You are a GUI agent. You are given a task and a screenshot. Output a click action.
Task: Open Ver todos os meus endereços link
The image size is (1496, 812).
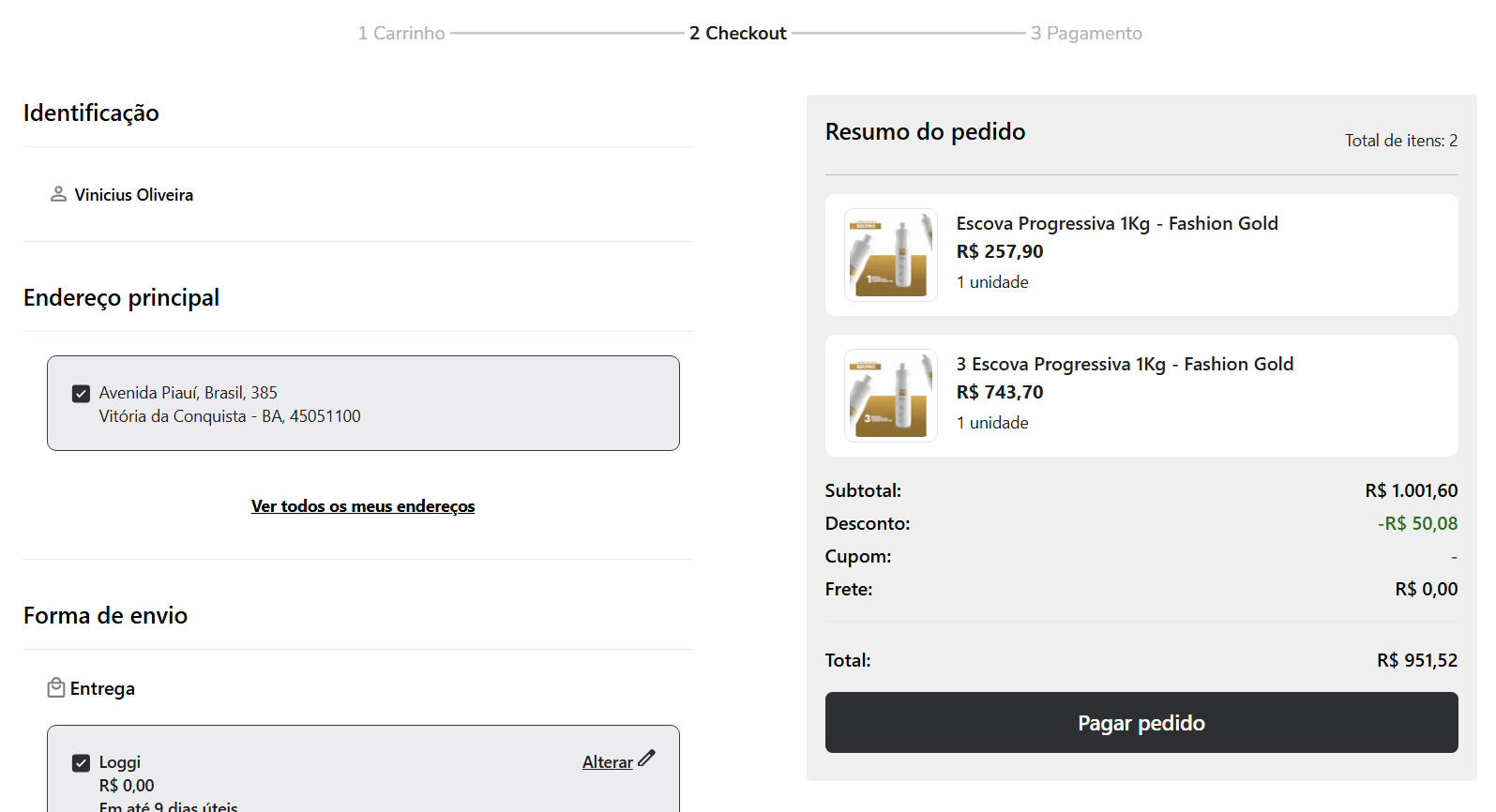(x=363, y=506)
